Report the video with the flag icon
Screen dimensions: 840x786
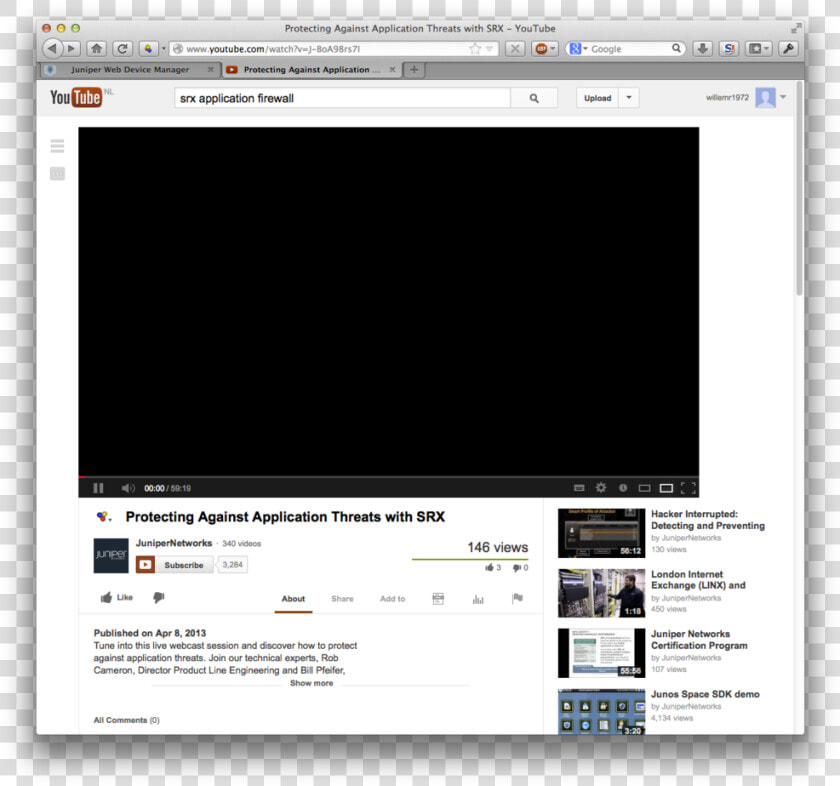(517, 598)
